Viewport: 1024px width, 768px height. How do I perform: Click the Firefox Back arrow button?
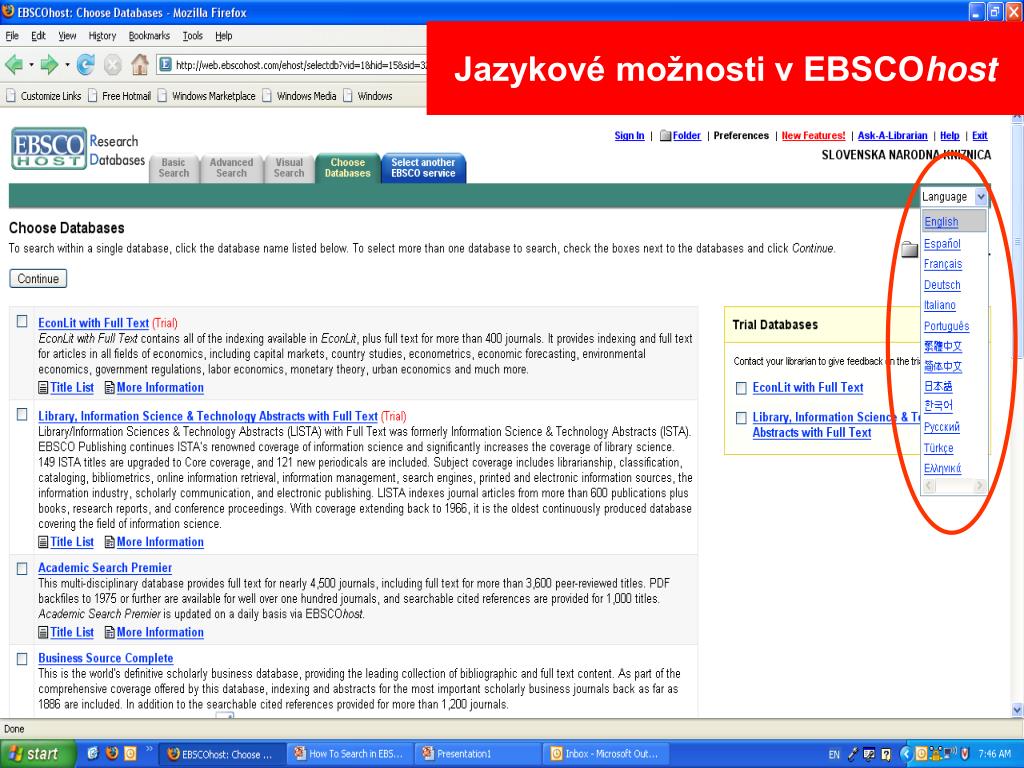pyautogui.click(x=13, y=64)
